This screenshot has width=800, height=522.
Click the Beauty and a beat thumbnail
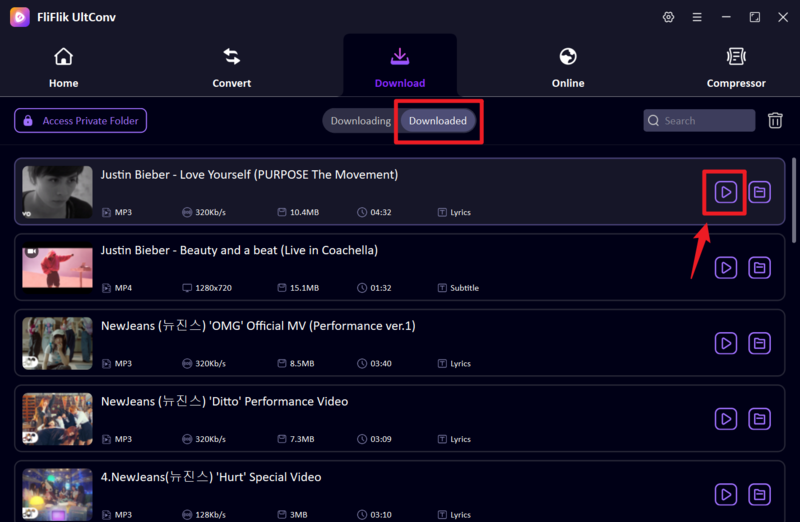[x=57, y=267]
